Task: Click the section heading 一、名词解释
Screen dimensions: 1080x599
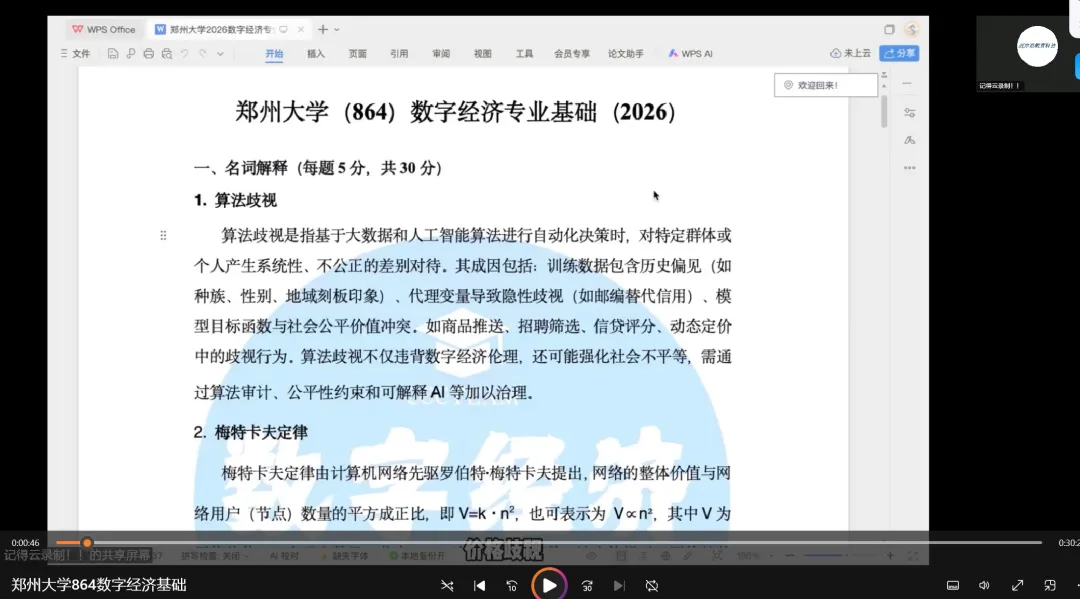Action: coord(318,168)
